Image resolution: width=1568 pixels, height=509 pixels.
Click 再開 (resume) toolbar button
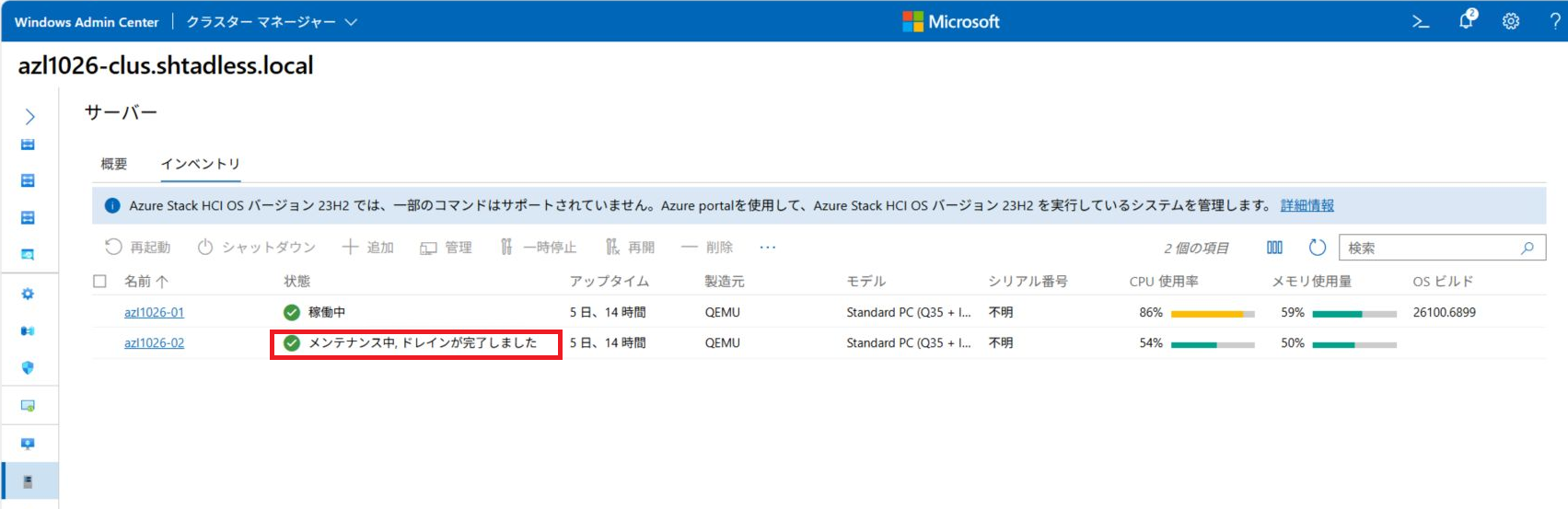coord(630,248)
